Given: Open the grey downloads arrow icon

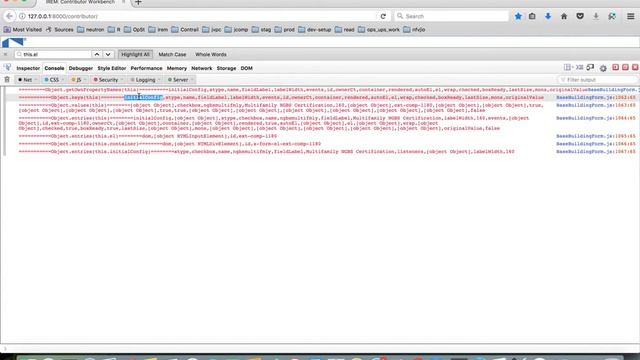Looking at the screenshot, I should click(596, 16).
